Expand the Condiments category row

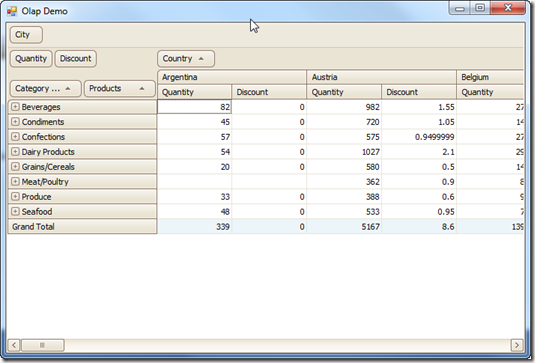pyautogui.click(x=15, y=122)
